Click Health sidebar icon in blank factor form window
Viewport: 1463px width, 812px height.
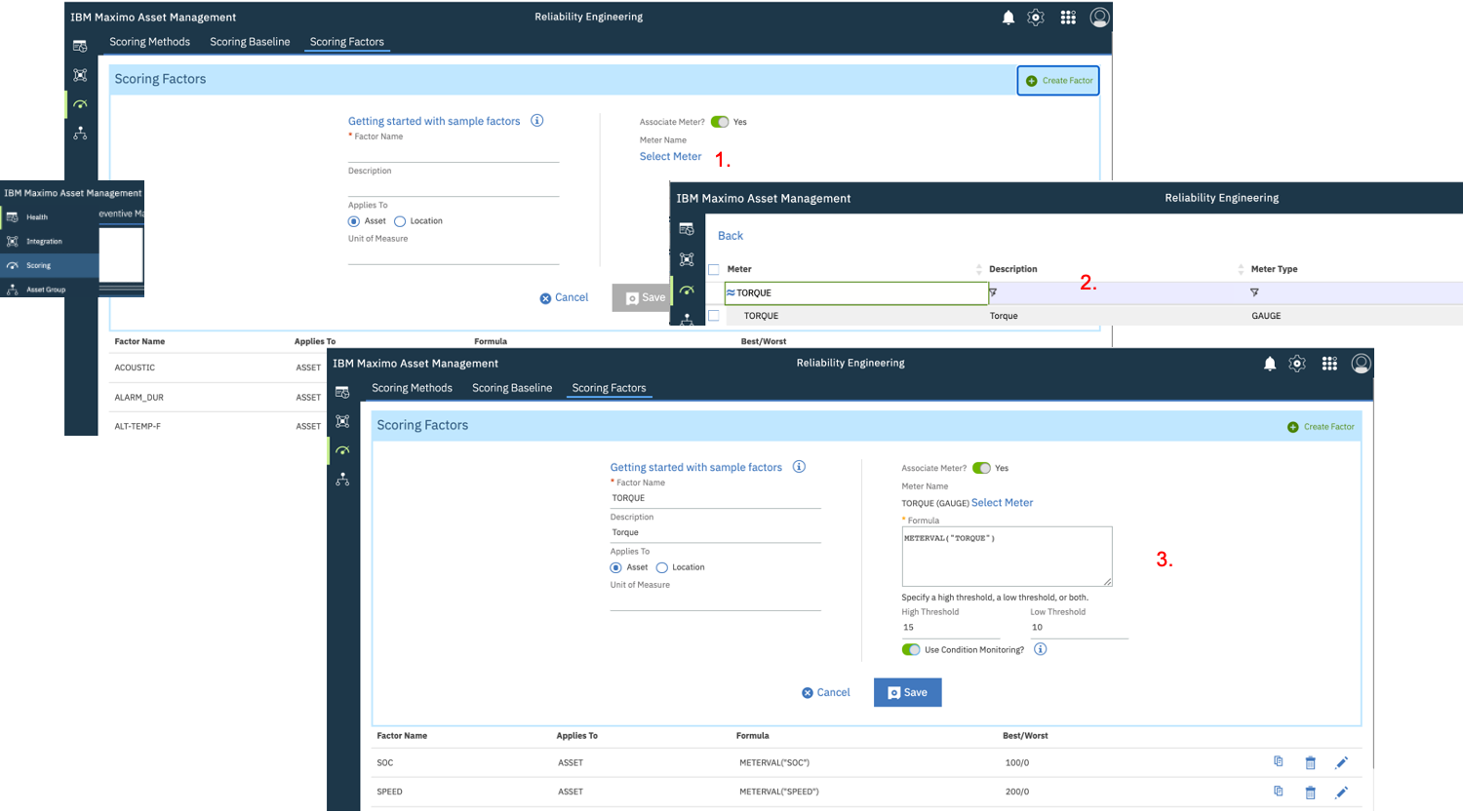coord(80,46)
